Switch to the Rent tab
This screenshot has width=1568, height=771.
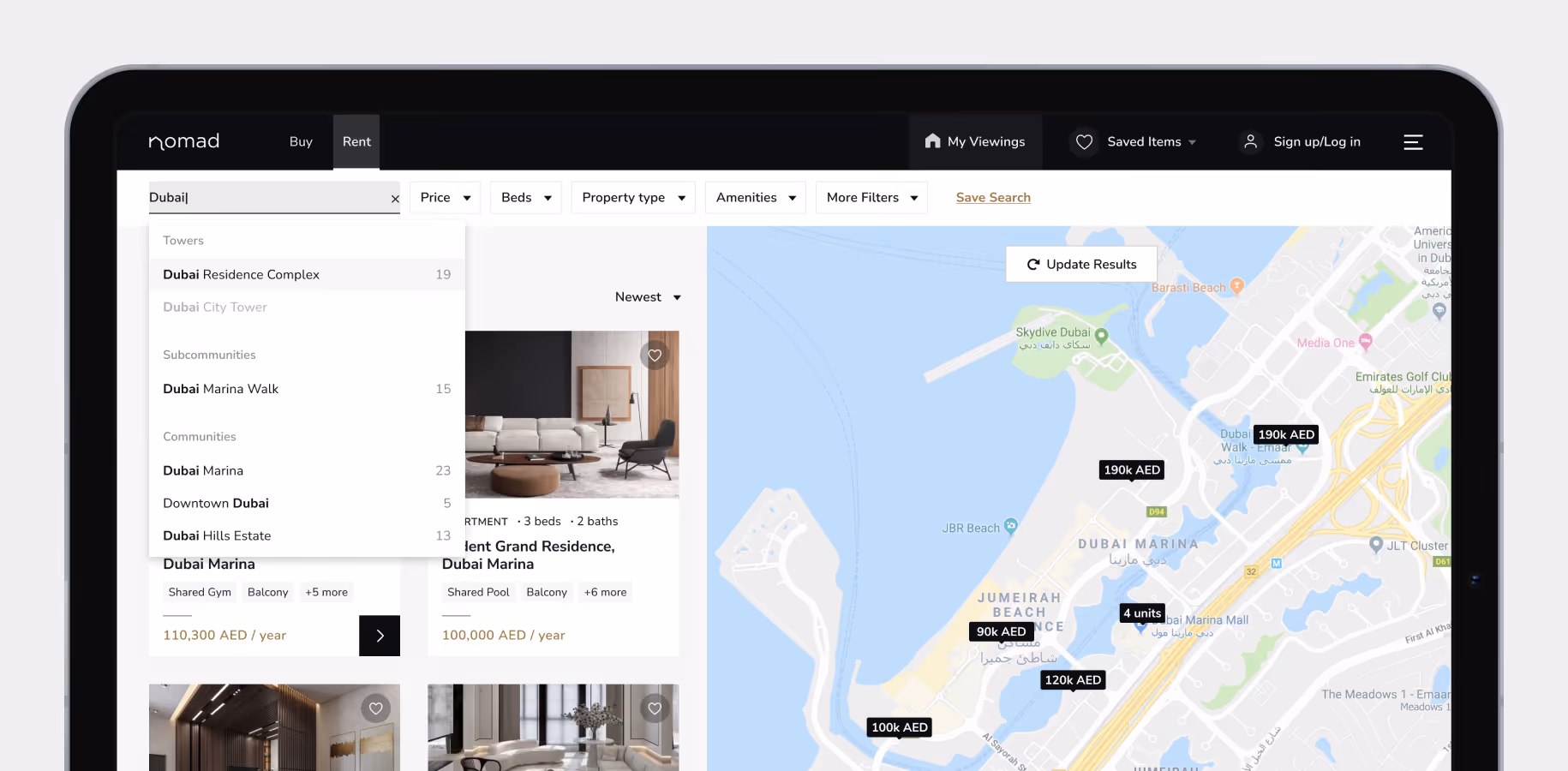click(x=356, y=142)
